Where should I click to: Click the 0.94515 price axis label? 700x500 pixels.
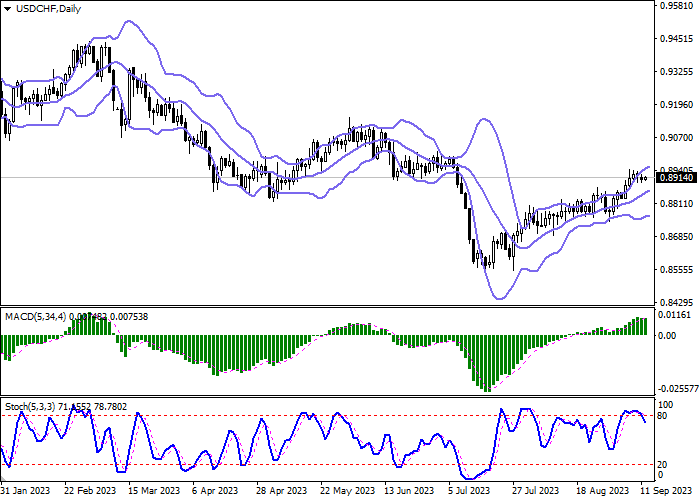pos(677,39)
